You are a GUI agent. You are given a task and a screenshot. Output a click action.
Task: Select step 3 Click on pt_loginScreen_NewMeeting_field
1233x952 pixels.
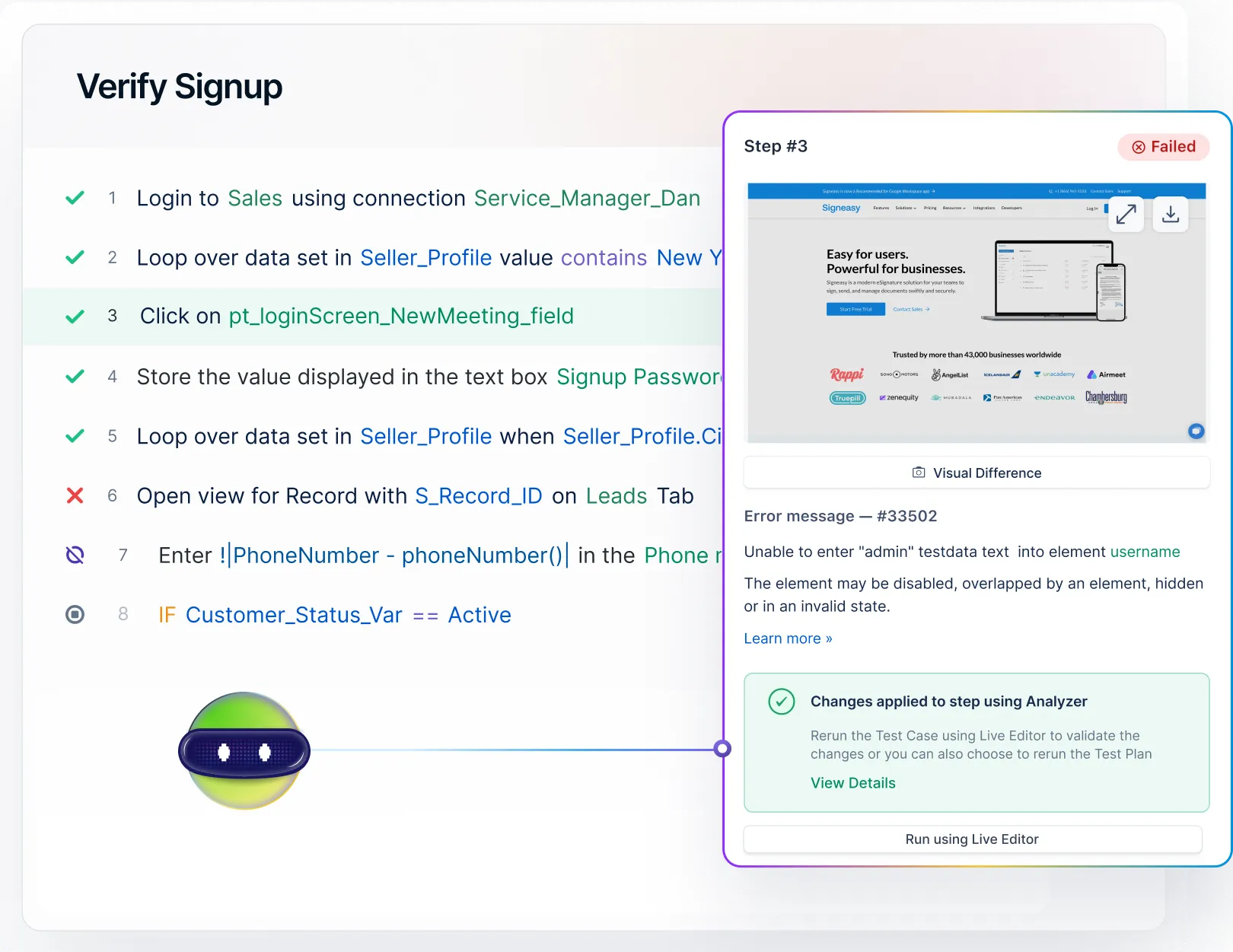356,317
